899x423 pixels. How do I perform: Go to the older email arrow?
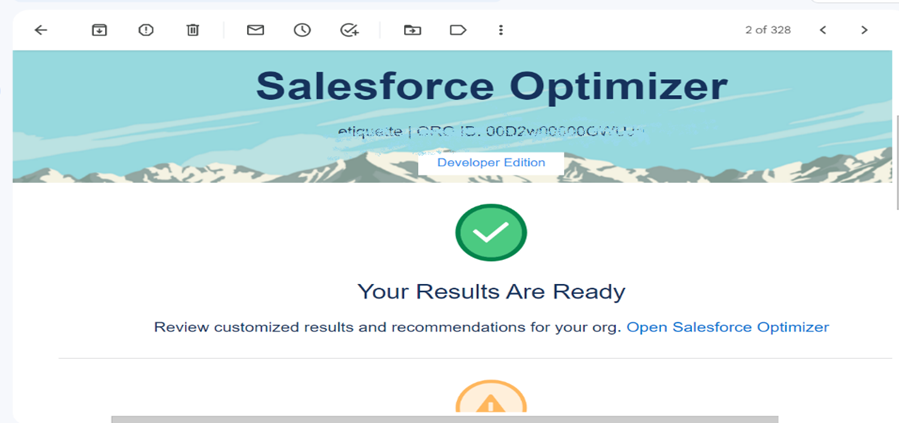pos(865,30)
